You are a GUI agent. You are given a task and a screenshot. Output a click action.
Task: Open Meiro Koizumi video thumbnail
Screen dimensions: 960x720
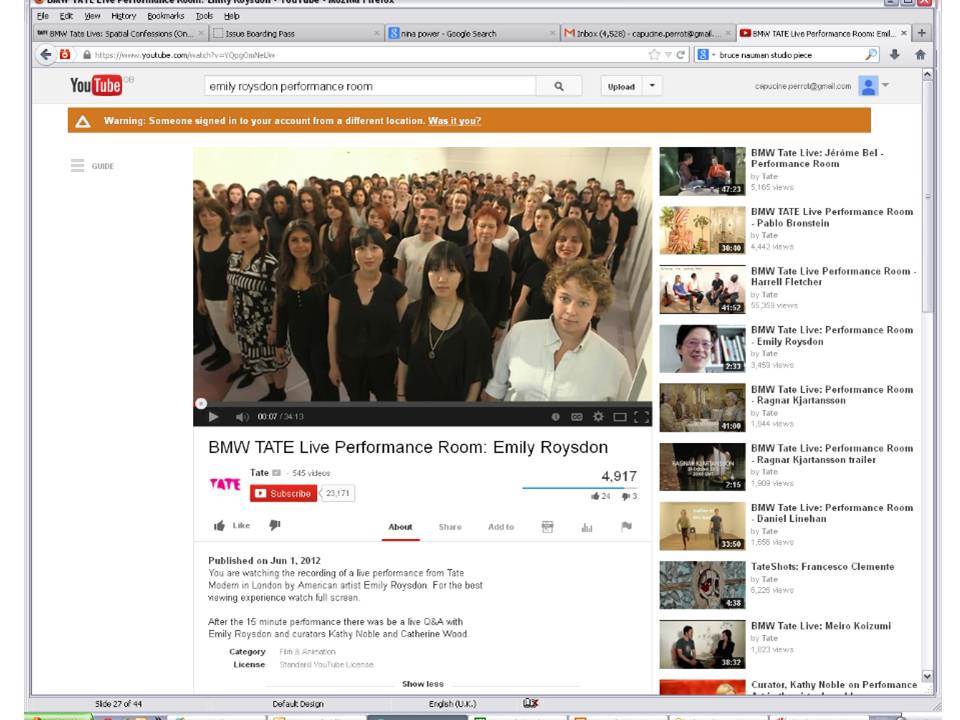pos(702,645)
